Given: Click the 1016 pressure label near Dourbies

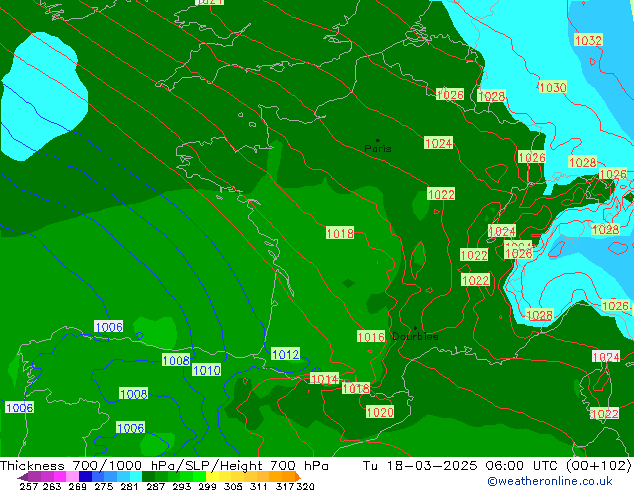Looking at the screenshot, I should pyautogui.click(x=371, y=336).
